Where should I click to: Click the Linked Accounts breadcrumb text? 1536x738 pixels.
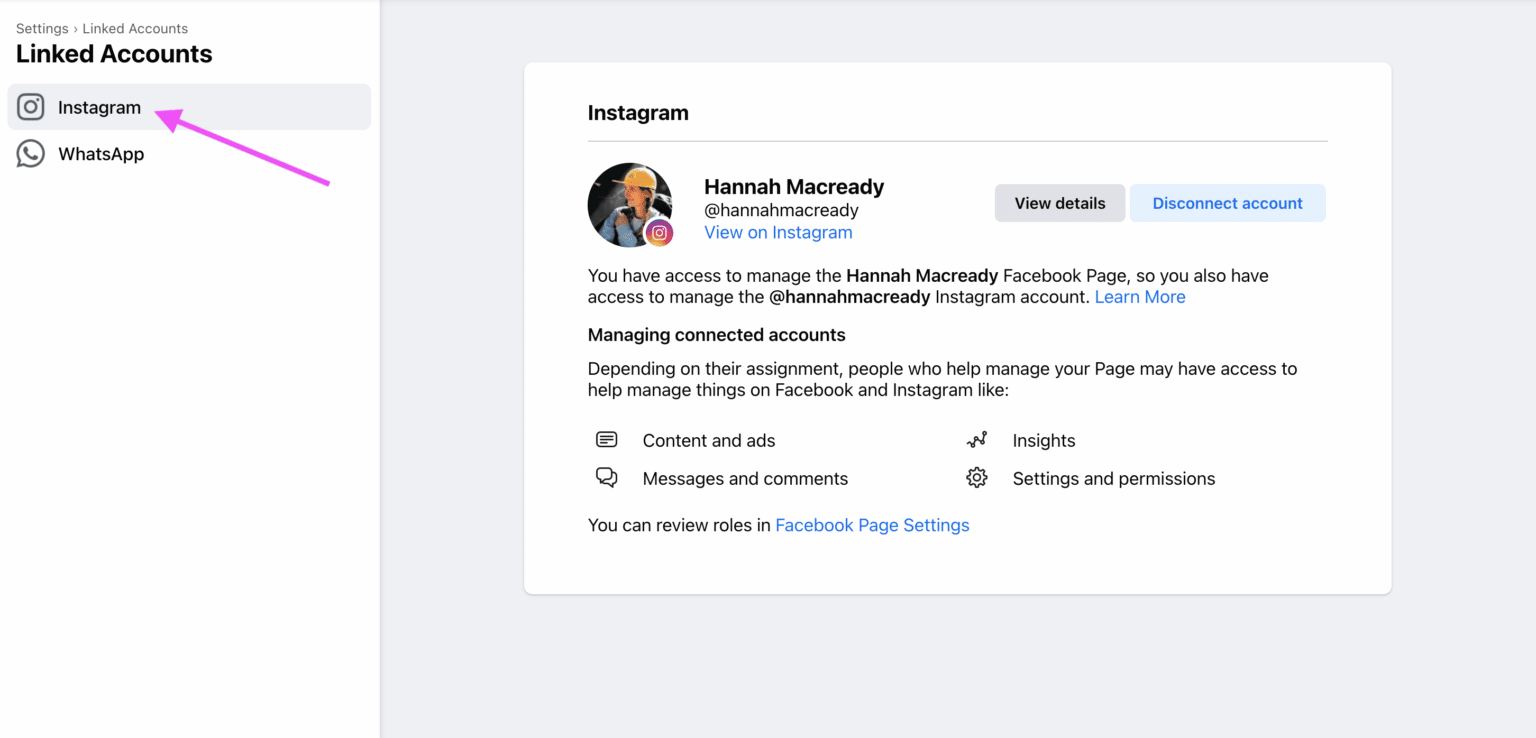point(135,28)
